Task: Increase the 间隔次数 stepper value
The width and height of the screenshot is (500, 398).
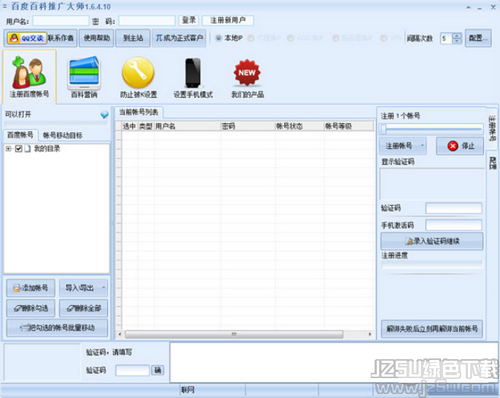Action: [457, 35]
